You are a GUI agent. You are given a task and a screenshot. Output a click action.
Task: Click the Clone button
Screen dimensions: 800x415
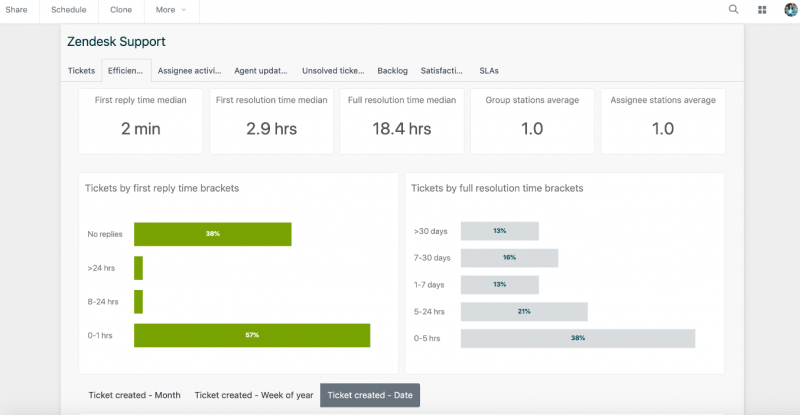point(121,10)
